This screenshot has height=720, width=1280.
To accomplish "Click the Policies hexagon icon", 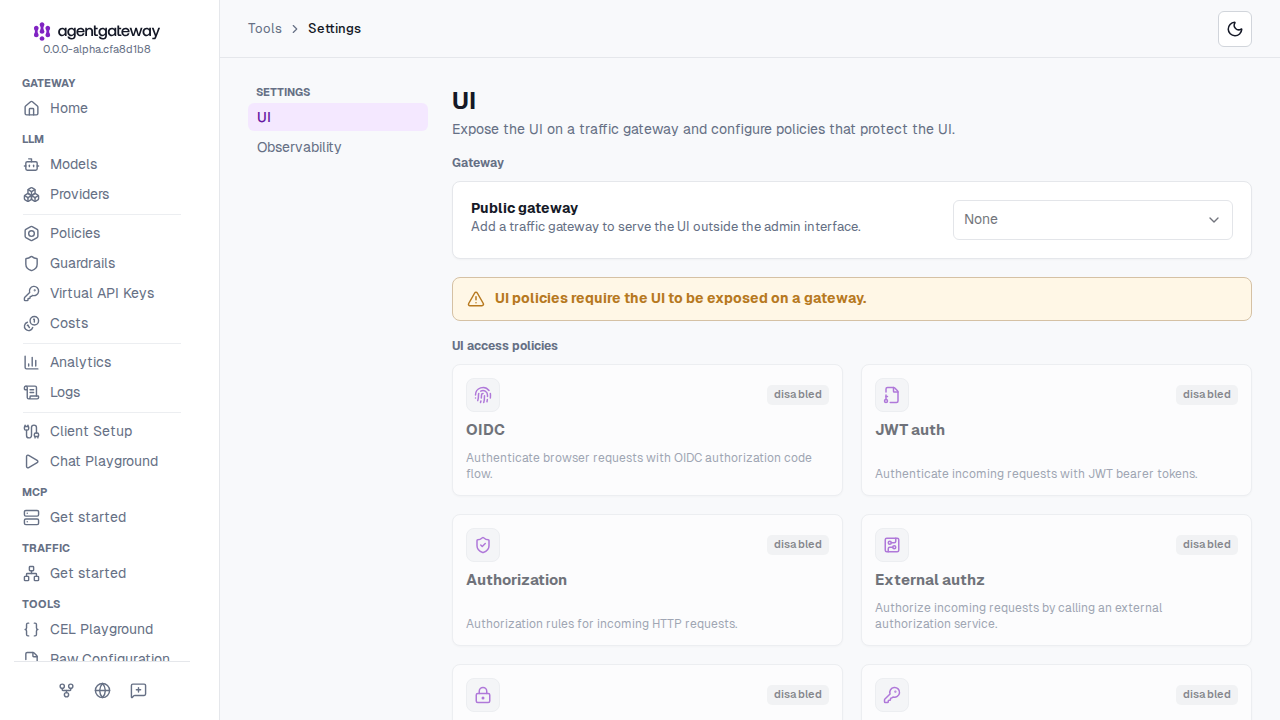I will point(32,233).
